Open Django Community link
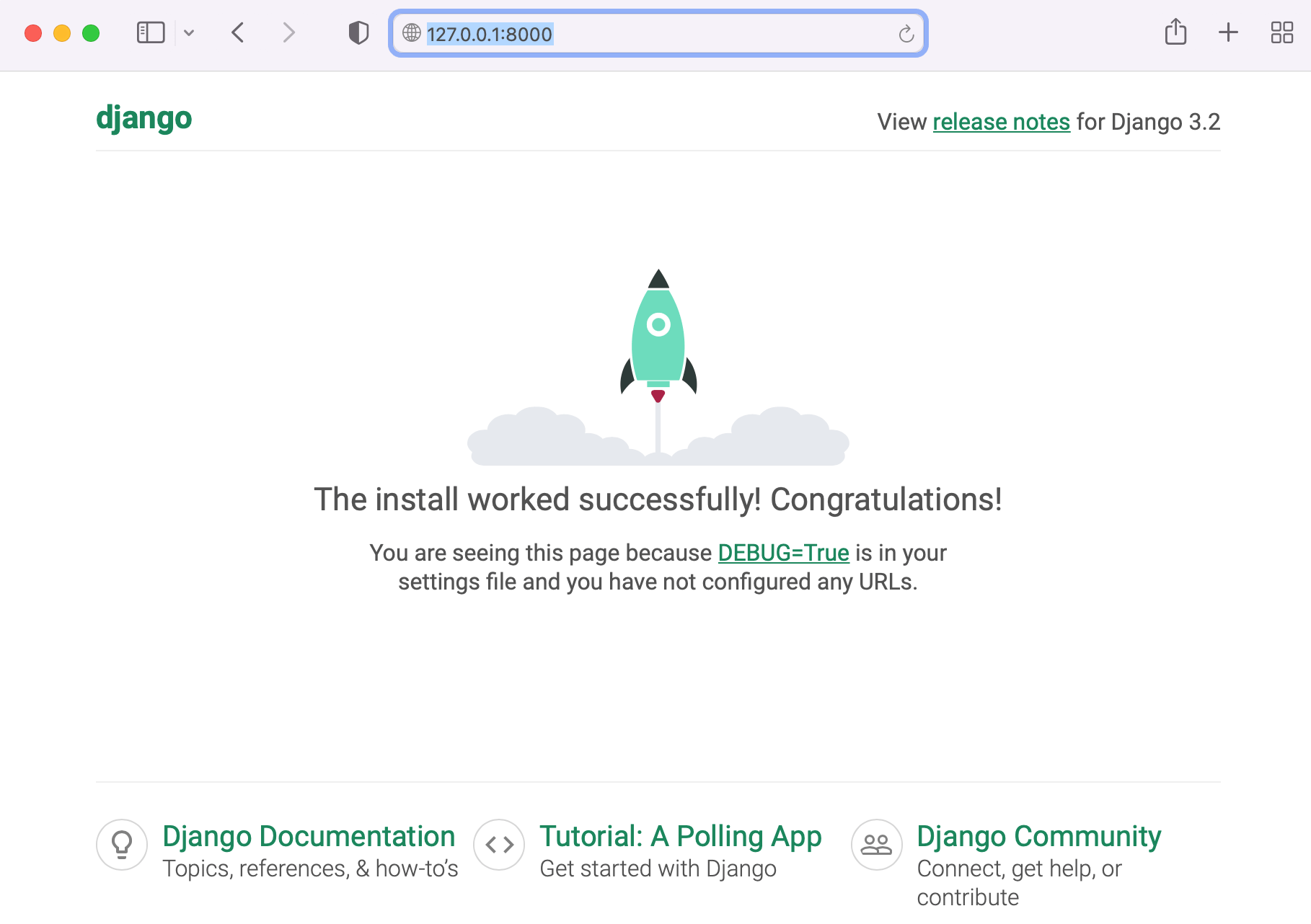The height and width of the screenshot is (924, 1311). tap(1038, 836)
